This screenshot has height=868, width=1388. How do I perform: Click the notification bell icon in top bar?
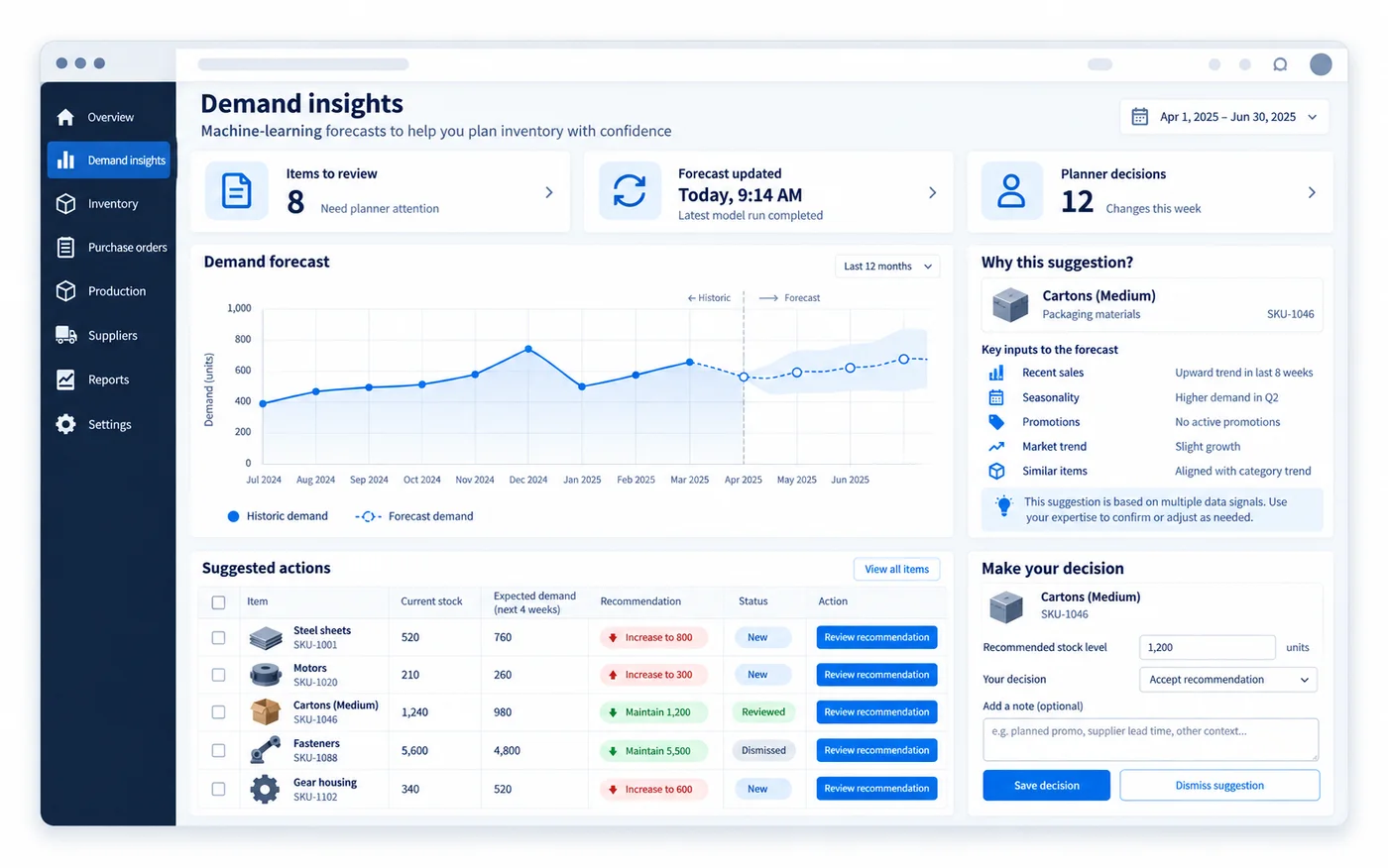[1280, 64]
